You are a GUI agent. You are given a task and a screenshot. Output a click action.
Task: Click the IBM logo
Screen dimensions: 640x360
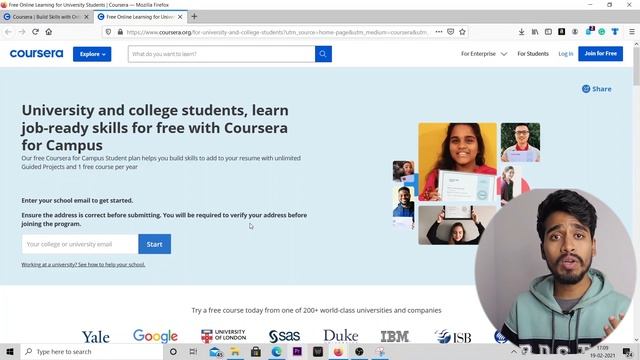(395, 336)
